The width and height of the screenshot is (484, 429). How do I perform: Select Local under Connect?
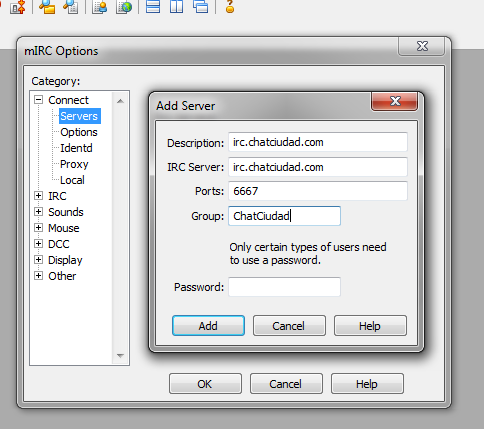click(72, 180)
